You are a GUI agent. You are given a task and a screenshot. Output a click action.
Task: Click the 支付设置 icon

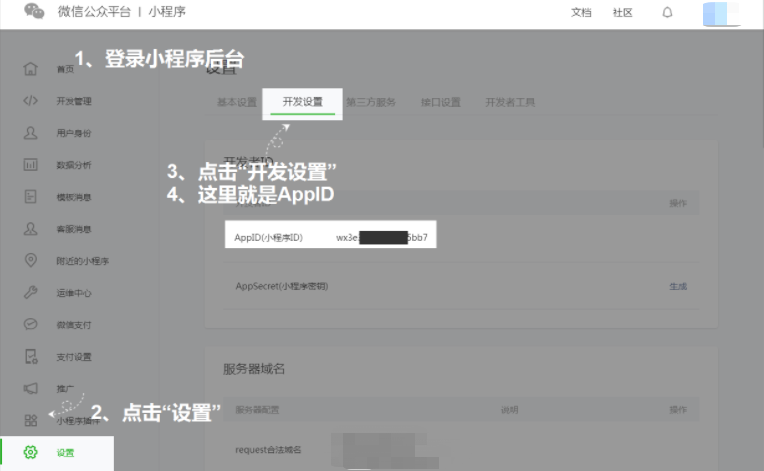[31, 357]
